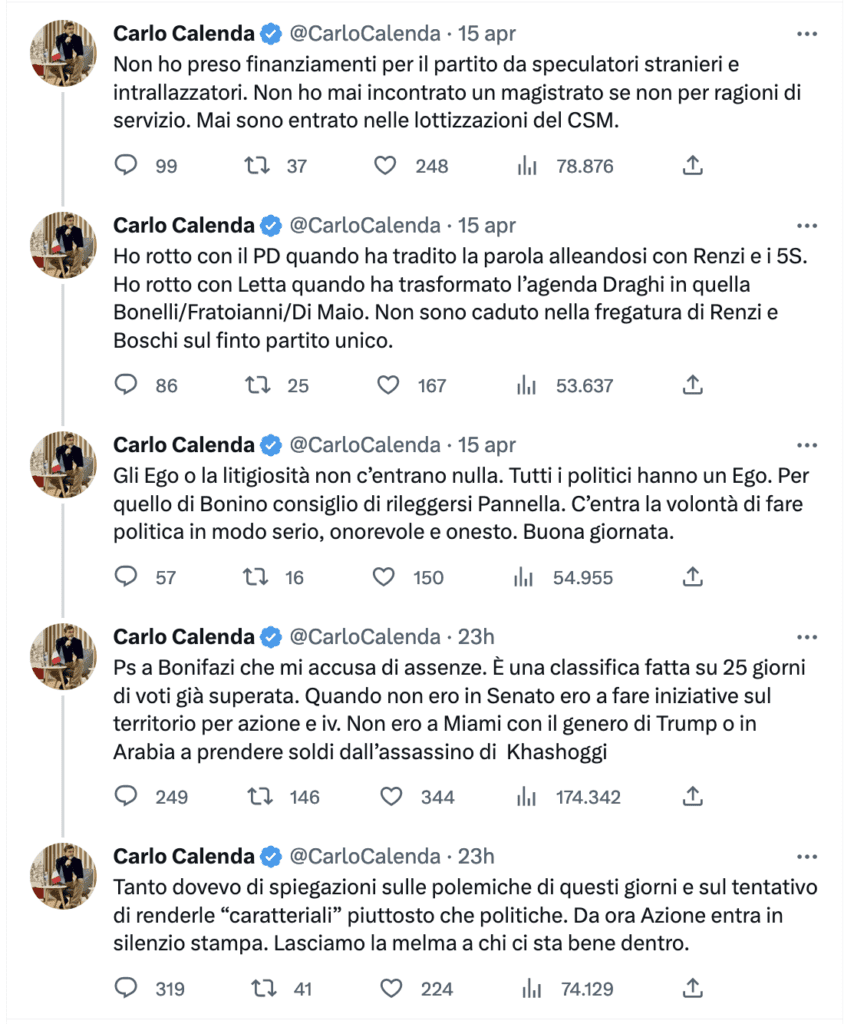Reply to the tweet with 57 replies
Image resolution: width=844 pixels, height=1024 pixels.
coord(126,577)
